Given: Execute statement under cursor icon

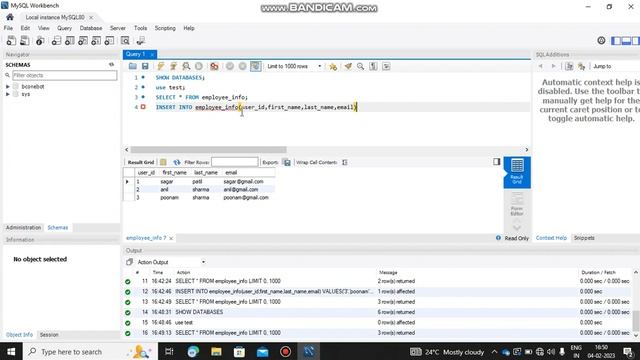Looking at the screenshot, I should pos(173,66).
